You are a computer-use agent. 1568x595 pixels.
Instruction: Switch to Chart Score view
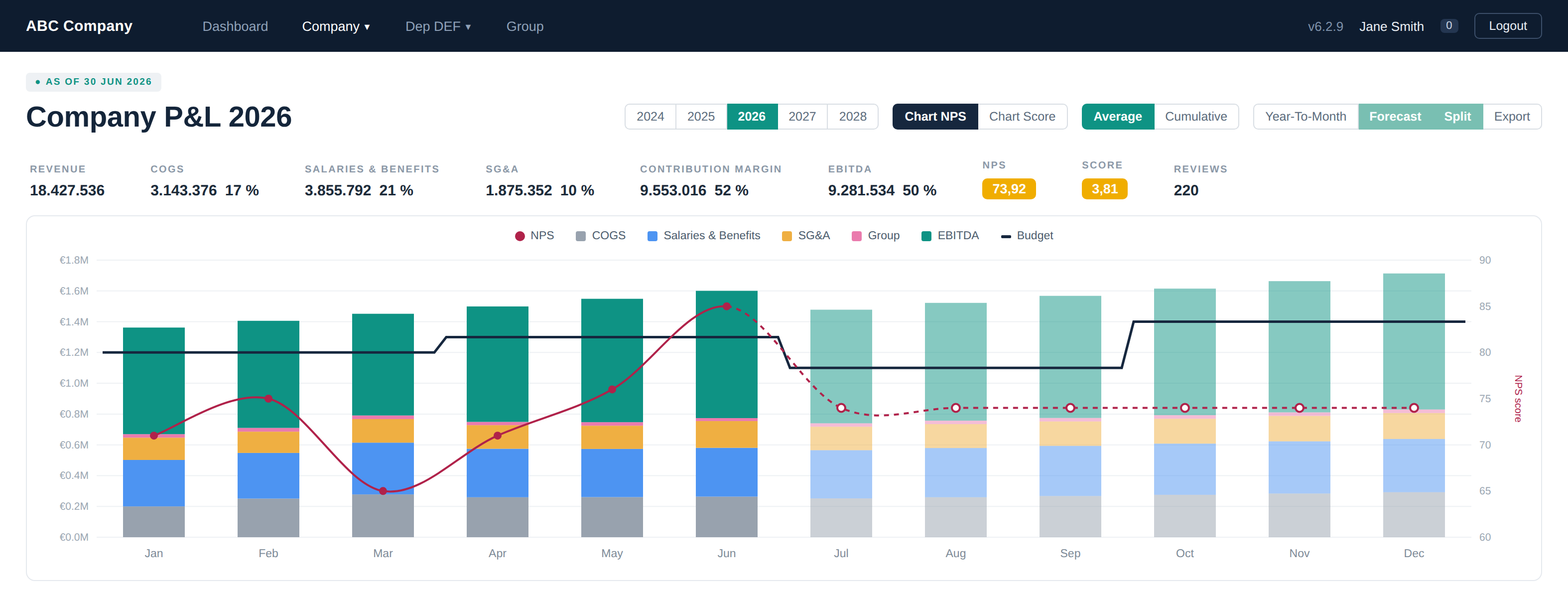click(x=1022, y=116)
